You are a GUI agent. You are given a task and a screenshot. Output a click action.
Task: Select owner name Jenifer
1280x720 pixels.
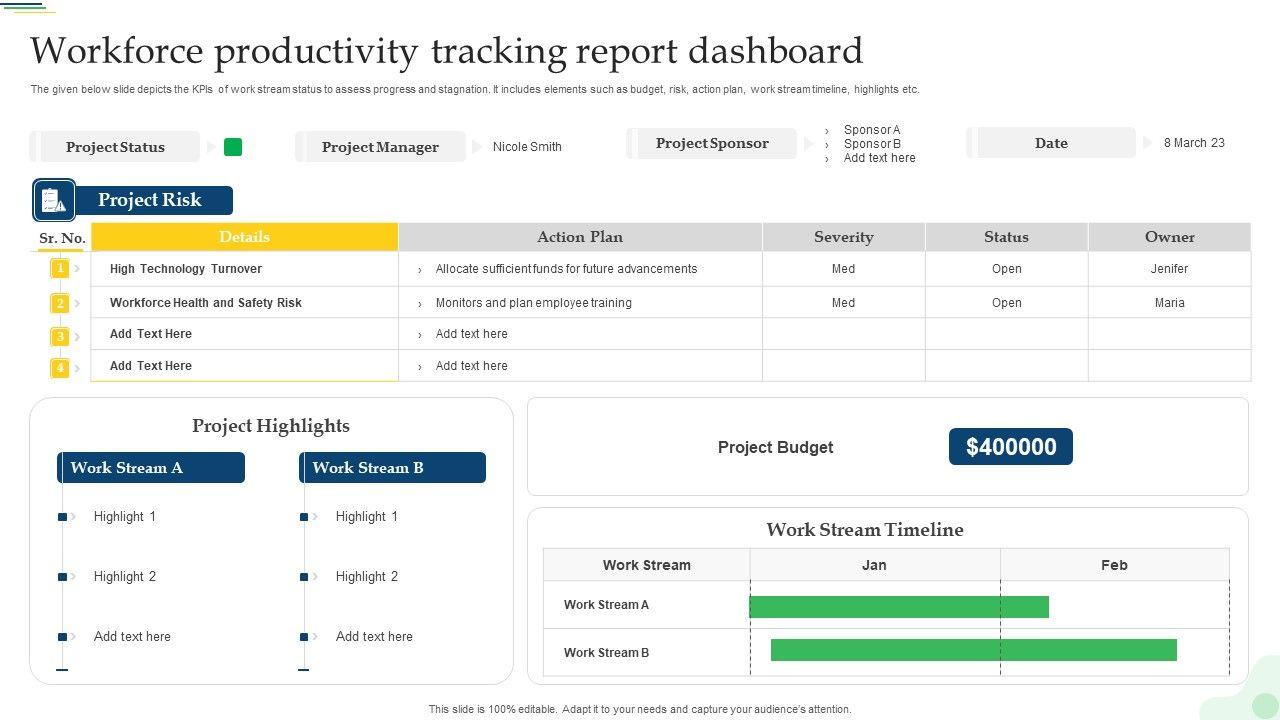coord(1169,269)
